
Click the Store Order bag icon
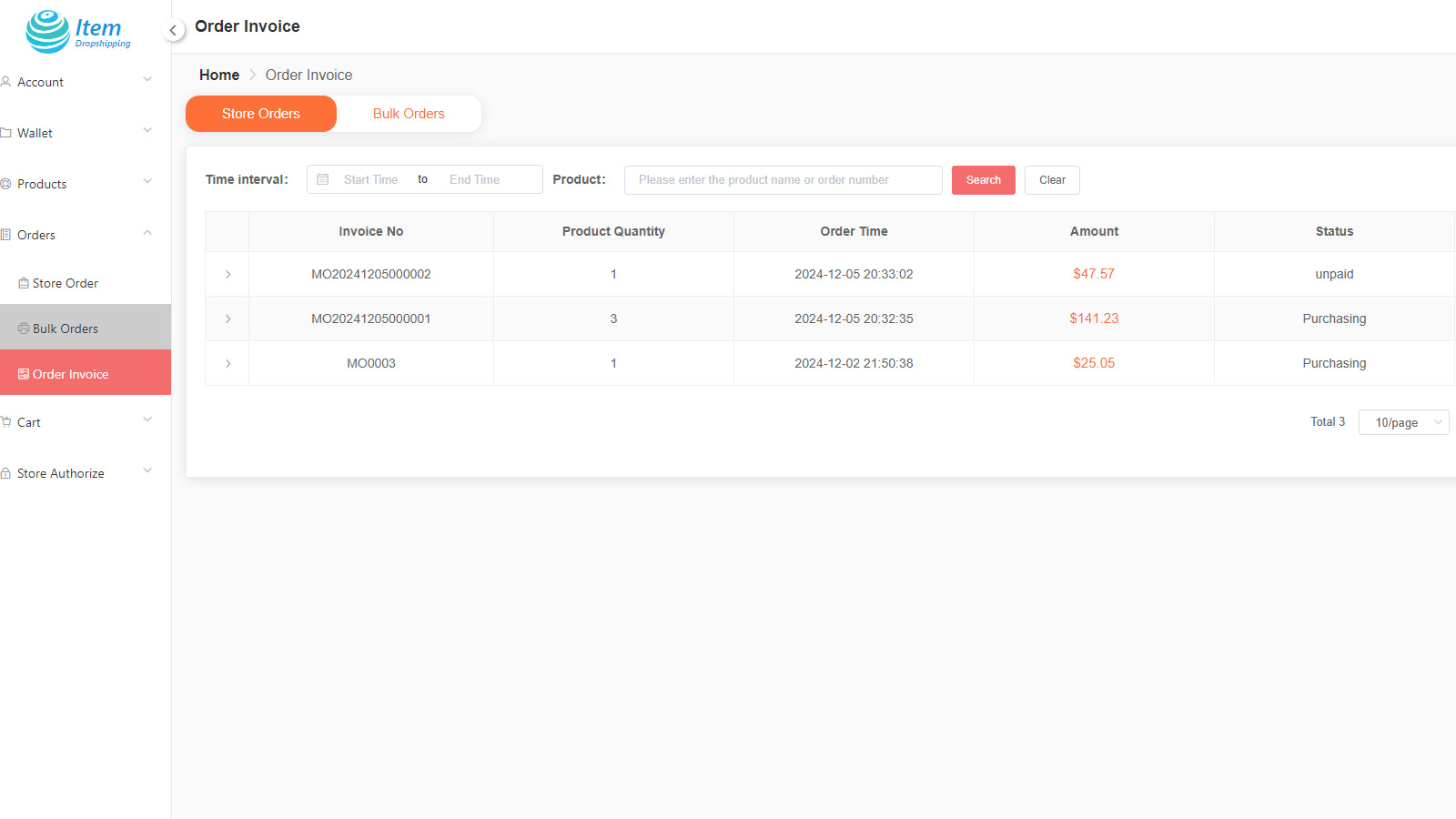(x=24, y=283)
